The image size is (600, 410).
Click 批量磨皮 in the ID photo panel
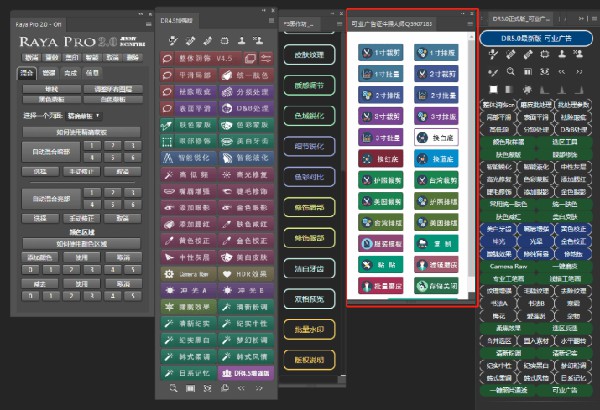pos(381,286)
